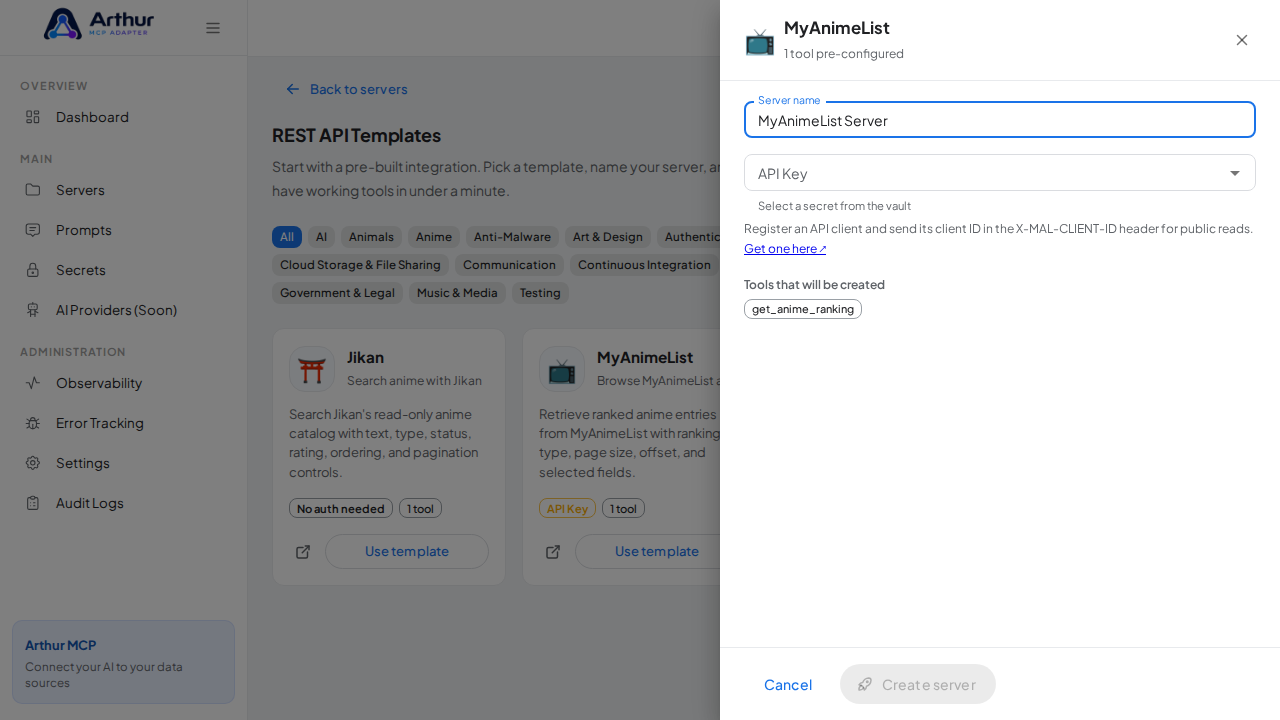Screen dimensions: 1280x720
Task: Open the Jikan external link icon
Action: click(303, 552)
